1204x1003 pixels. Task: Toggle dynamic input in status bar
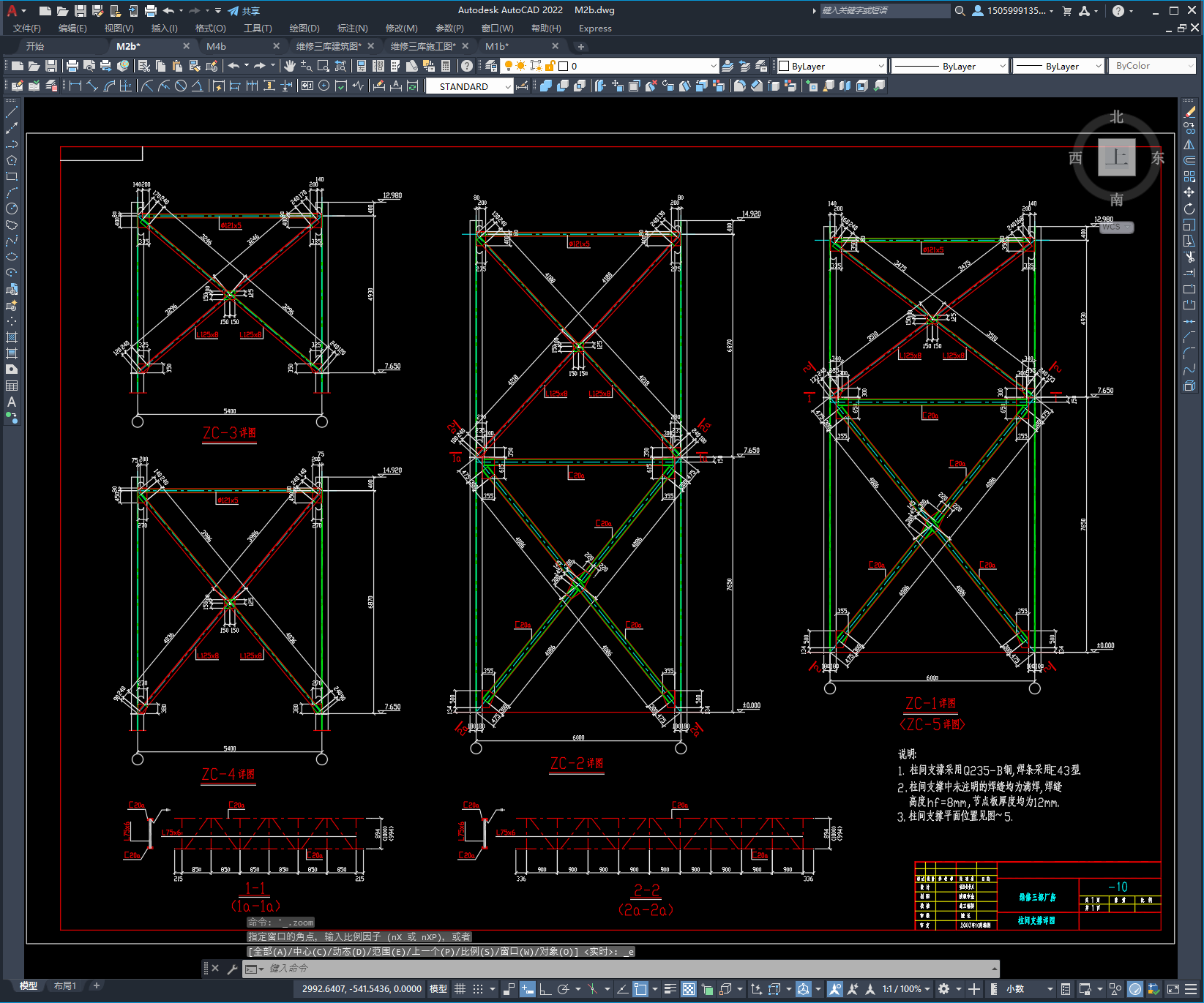pos(528,989)
